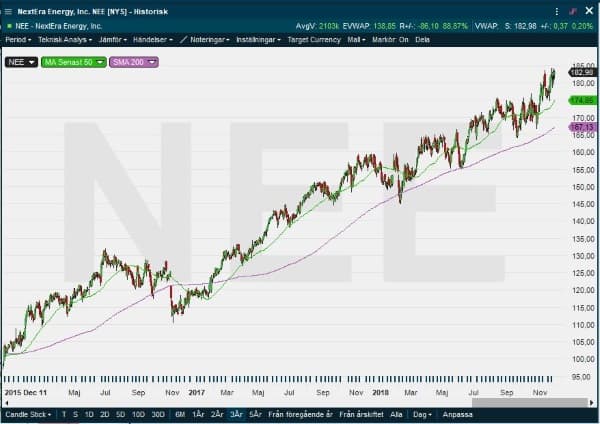Screen dimensions: 600x424
Task: Open the Candle Stick chart type dropdown
Action: coord(28,414)
